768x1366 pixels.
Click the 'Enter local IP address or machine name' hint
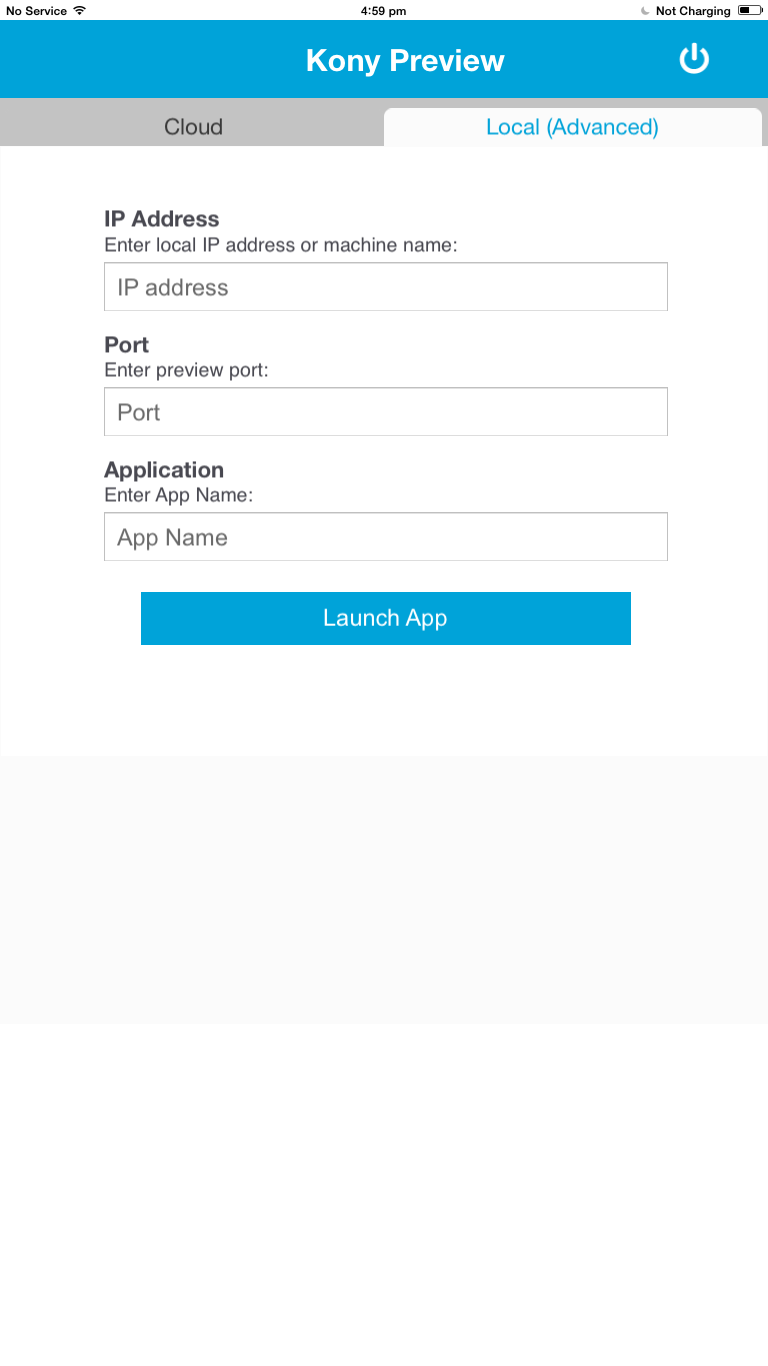[280, 244]
